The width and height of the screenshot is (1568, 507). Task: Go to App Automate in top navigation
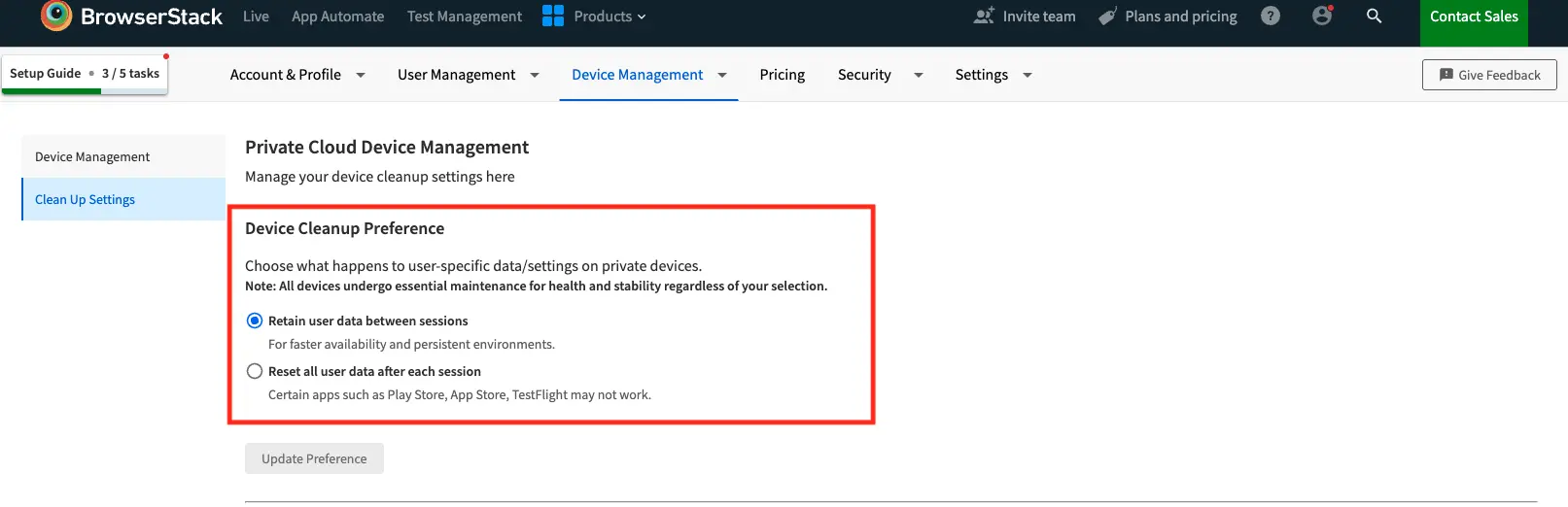[337, 17]
